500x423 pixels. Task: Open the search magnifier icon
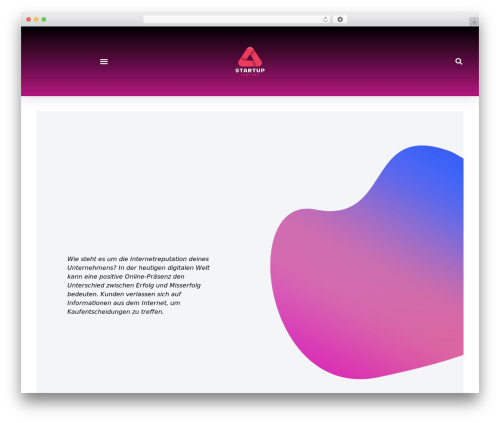(459, 61)
